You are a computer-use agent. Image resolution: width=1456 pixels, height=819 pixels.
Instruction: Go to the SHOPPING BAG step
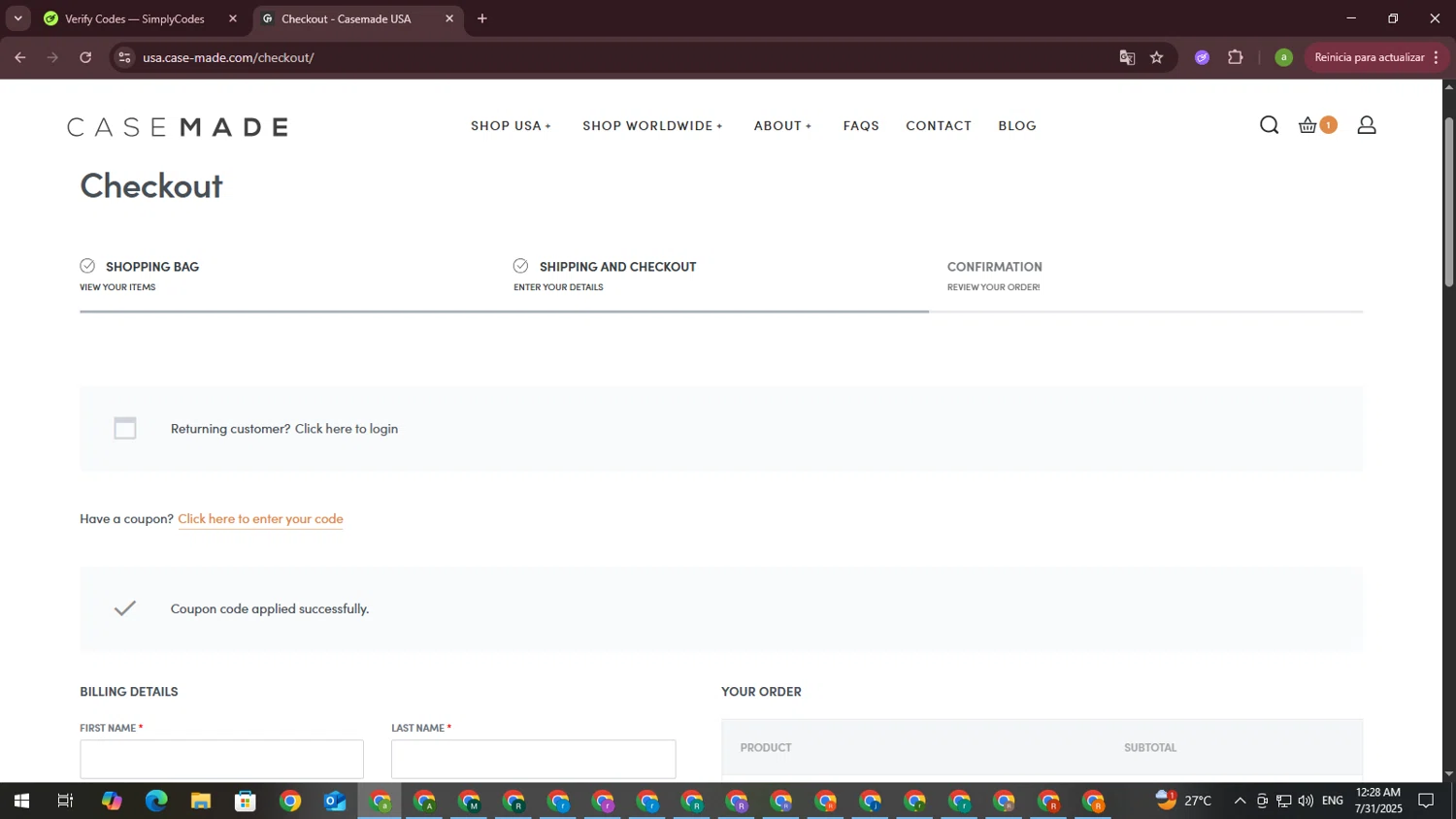coord(151,267)
